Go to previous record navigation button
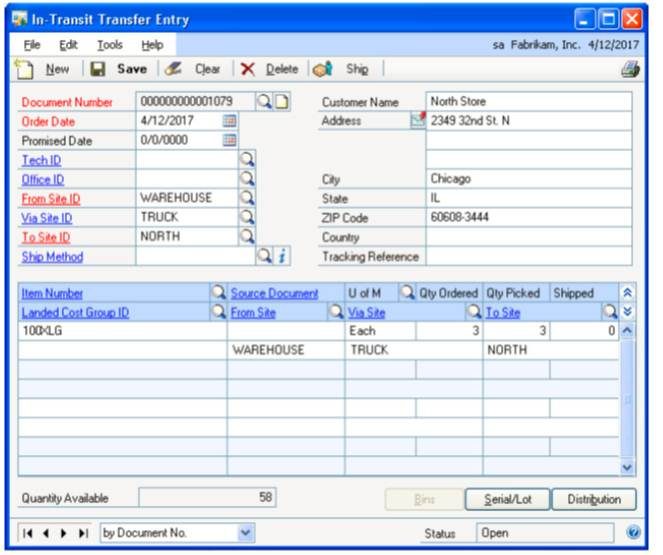This screenshot has height=555, width=663. coord(46,533)
